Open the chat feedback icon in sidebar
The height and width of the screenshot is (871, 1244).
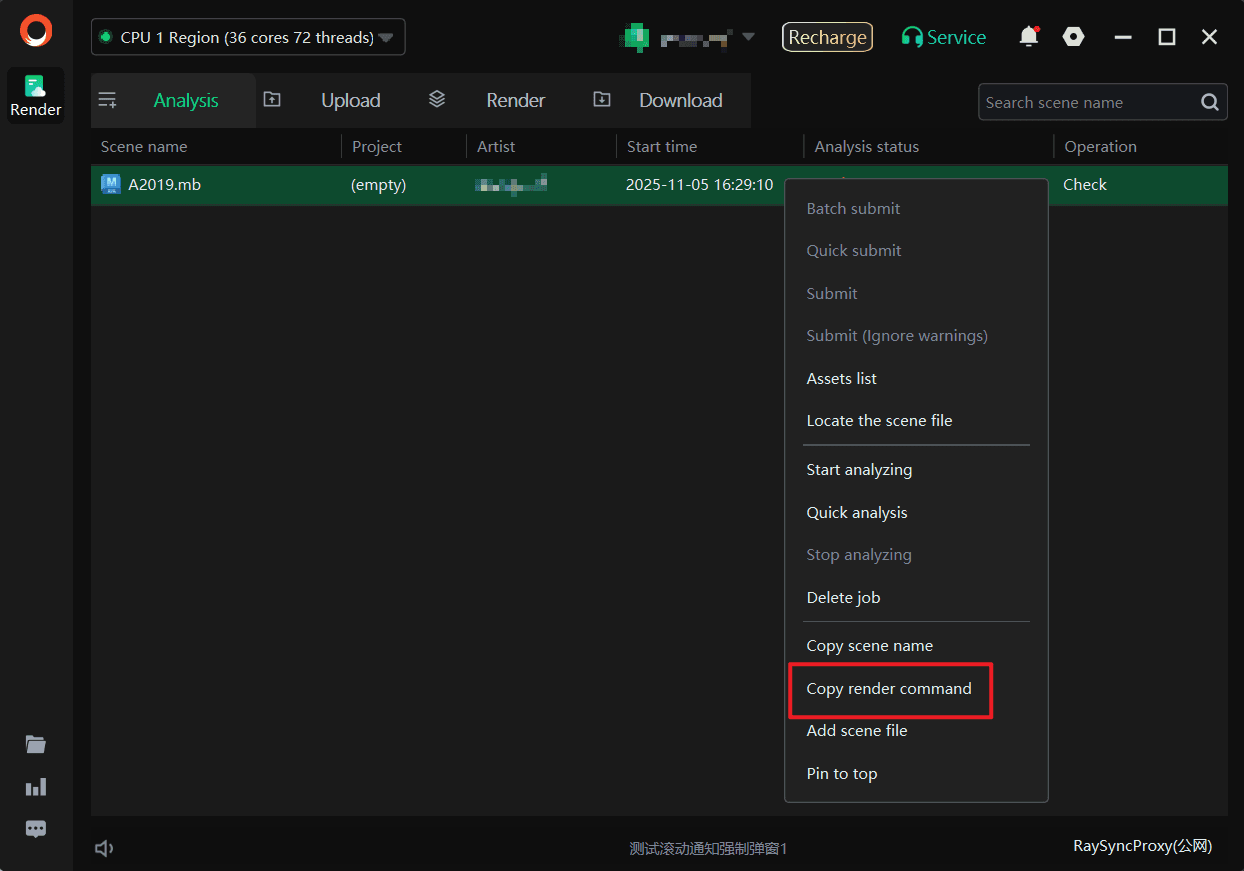pos(36,829)
